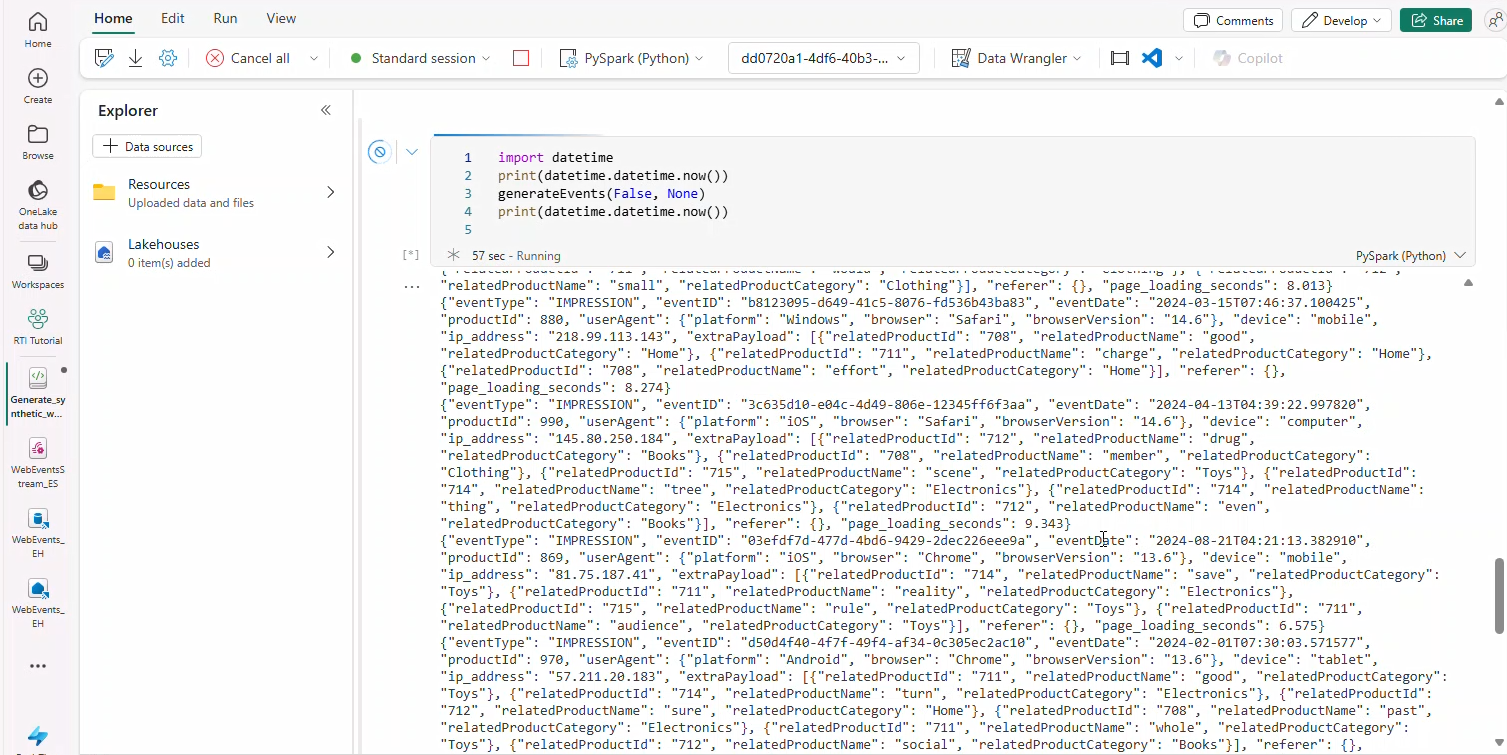Collapse the Explorer panel
The height and width of the screenshot is (755, 1507).
(326, 110)
